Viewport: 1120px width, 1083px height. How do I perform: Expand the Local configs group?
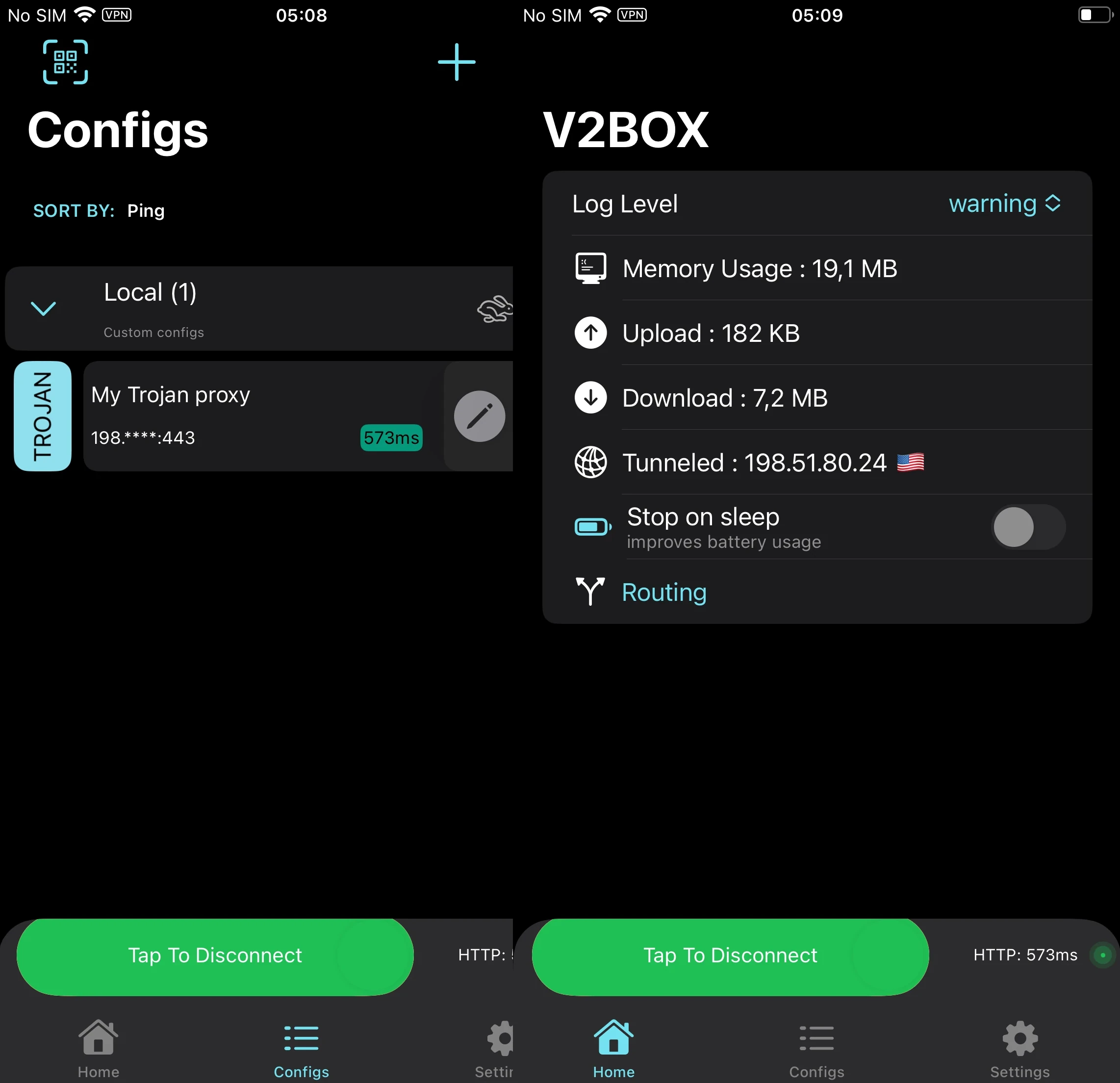[44, 308]
